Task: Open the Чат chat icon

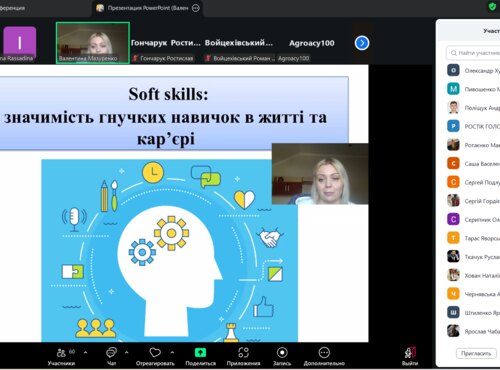Action: 111,352
